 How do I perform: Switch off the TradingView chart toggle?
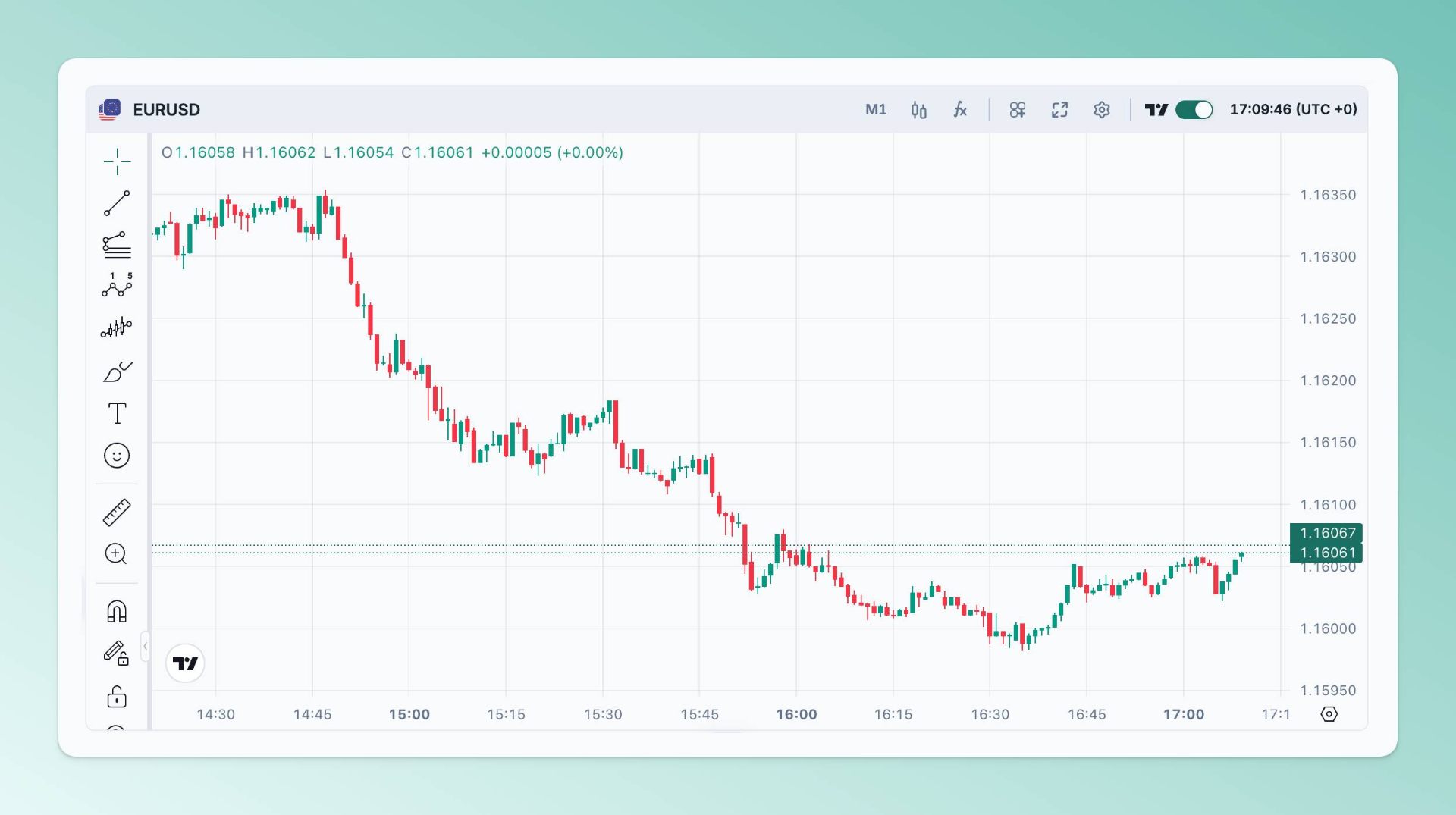1194,110
